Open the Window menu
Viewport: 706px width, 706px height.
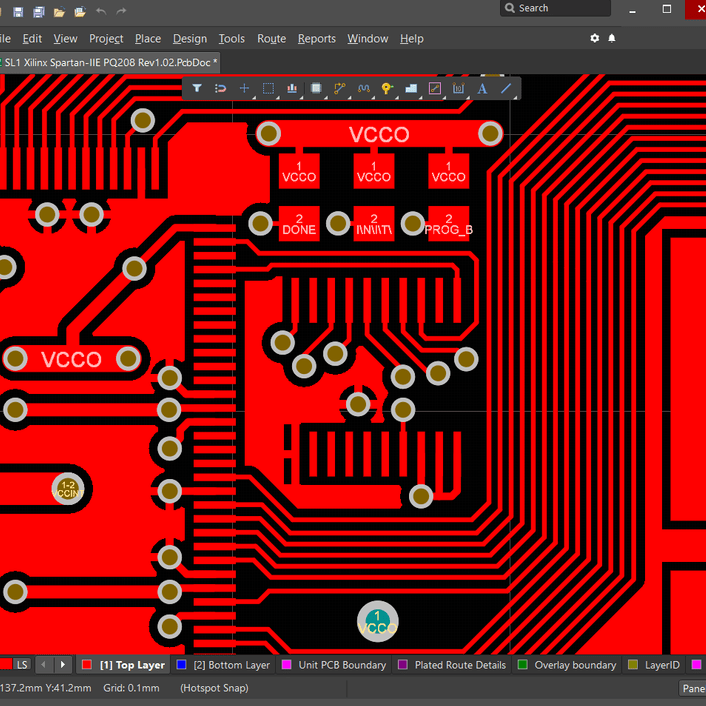pos(368,39)
